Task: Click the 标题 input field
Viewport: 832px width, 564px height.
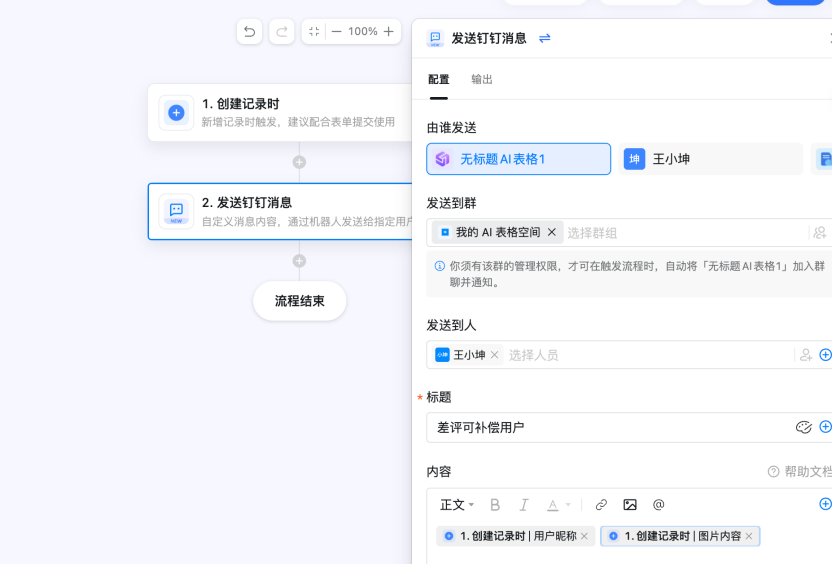Action: click(x=610, y=428)
